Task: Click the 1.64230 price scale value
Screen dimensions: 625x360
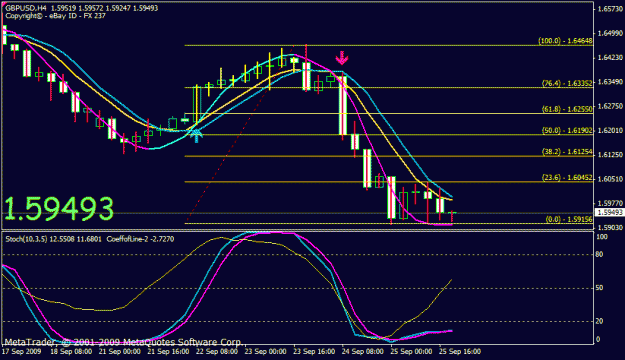Action: pos(610,57)
